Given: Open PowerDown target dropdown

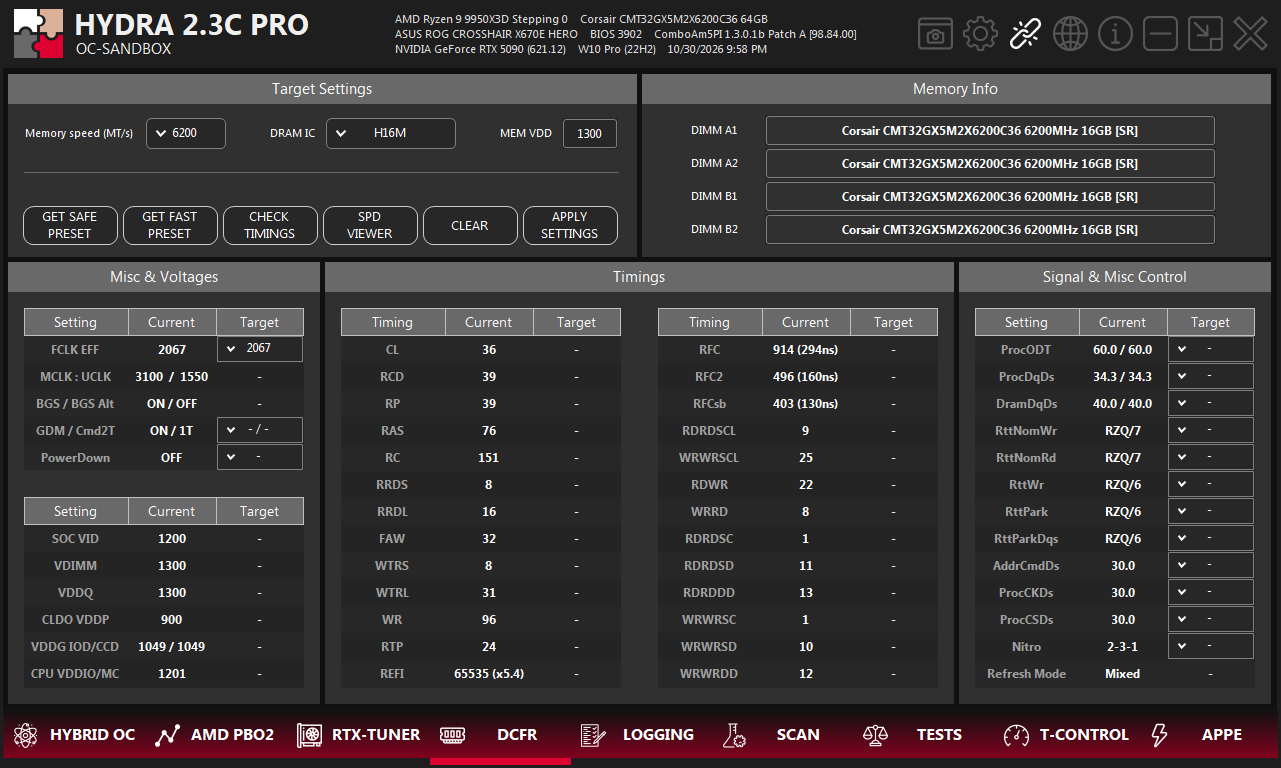Looking at the screenshot, I should (260, 457).
